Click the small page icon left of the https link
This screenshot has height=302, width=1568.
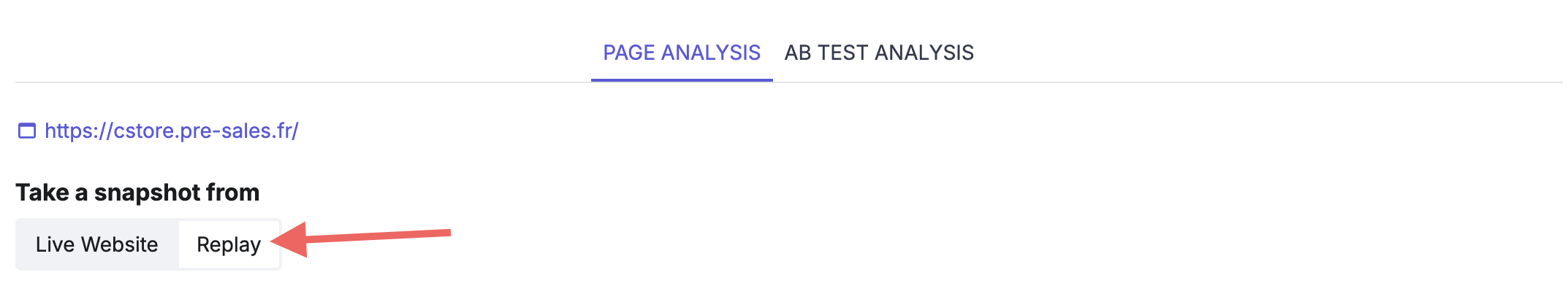pos(27,131)
